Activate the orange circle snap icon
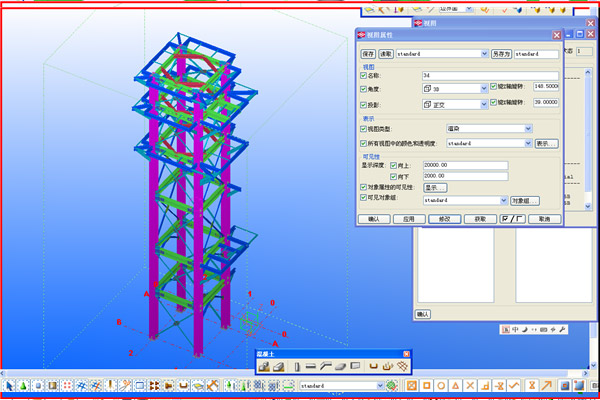 442,385
